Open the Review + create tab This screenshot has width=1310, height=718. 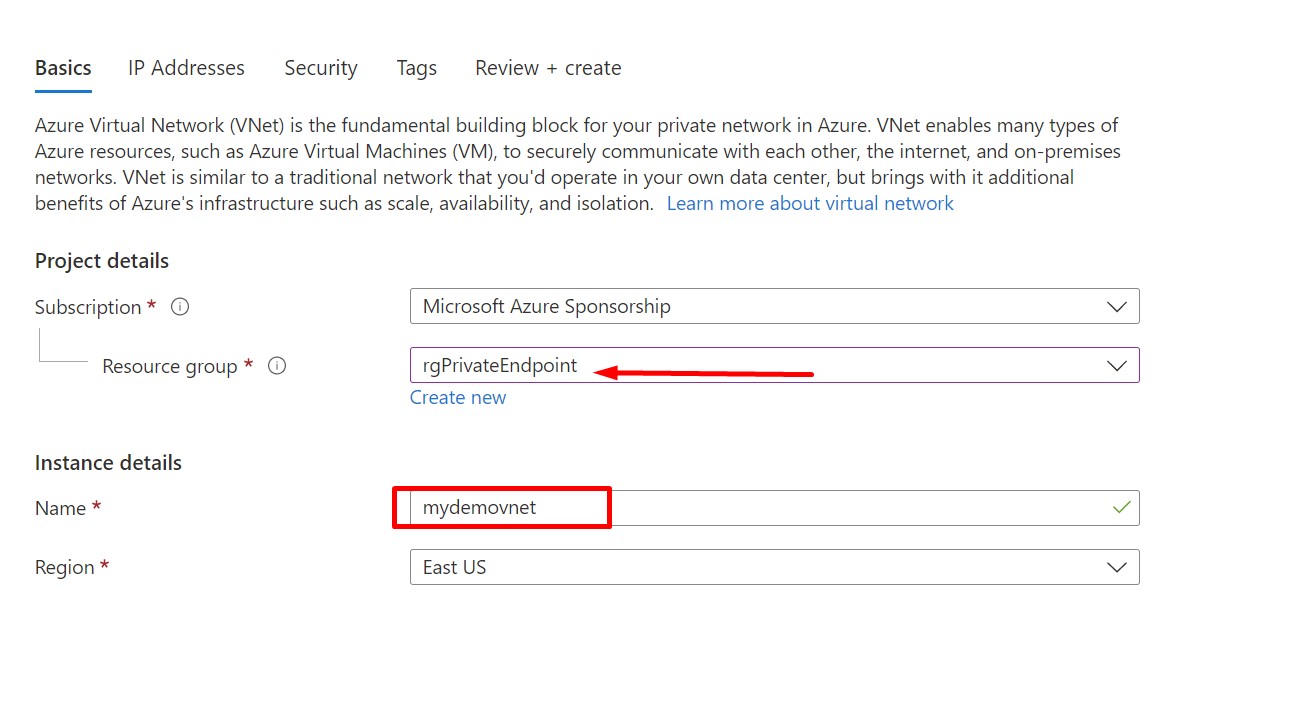[548, 68]
